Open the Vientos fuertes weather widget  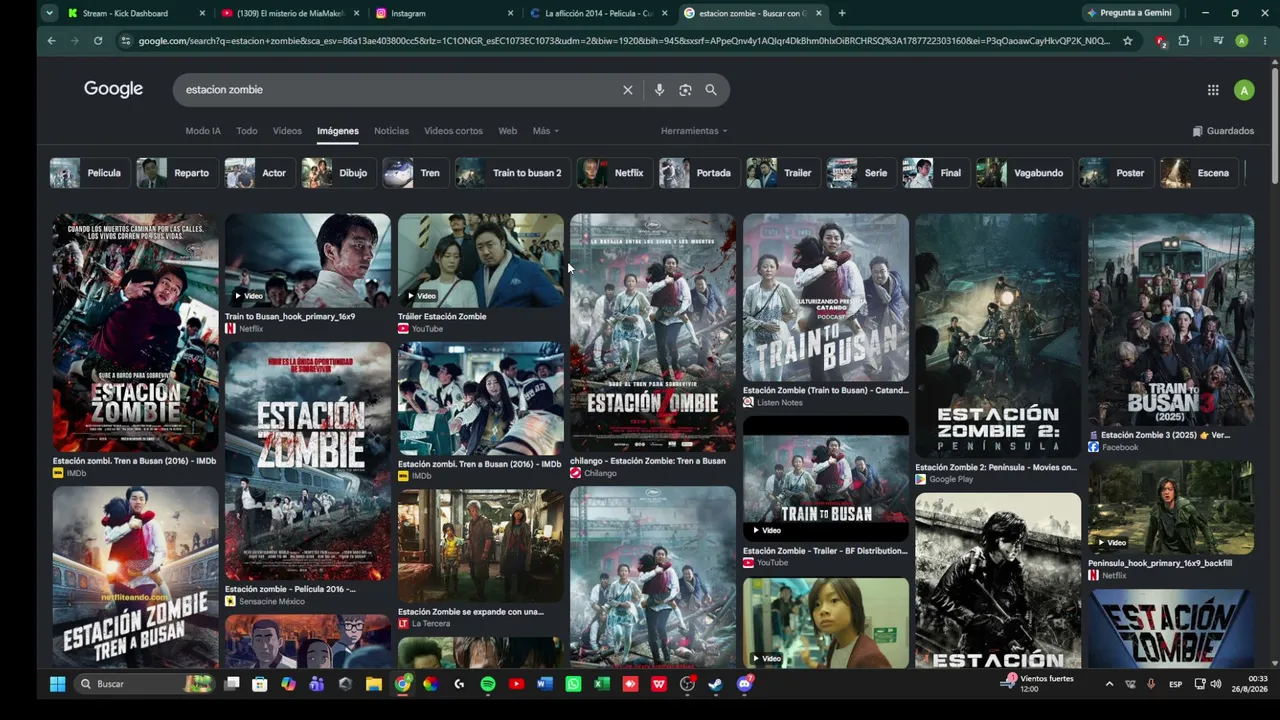pyautogui.click(x=1039, y=684)
